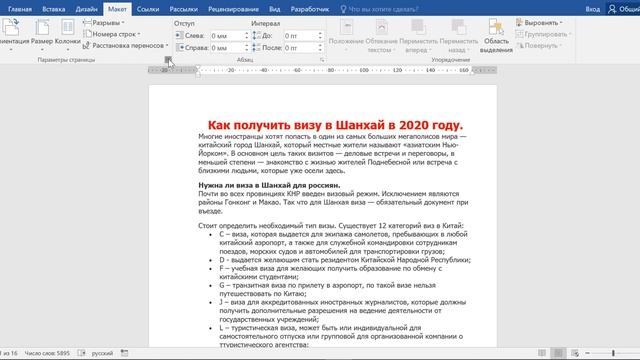Click the Переместить вперед button
640x360 pixels.
click(x=418, y=36)
